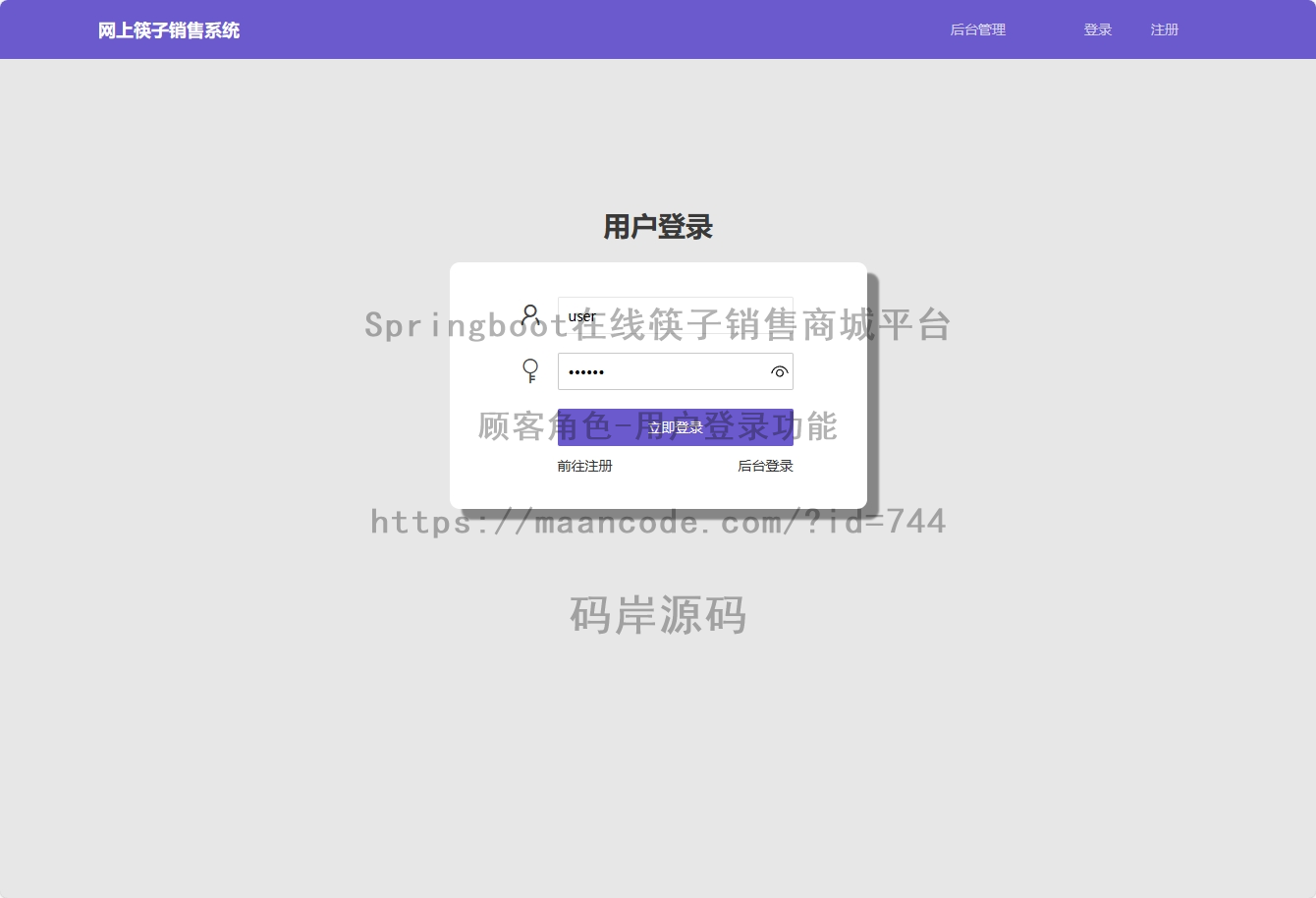This screenshot has height=898, width=1316.
Task: Open the 后台登录 link in the login card
Action: pyautogui.click(x=765, y=466)
